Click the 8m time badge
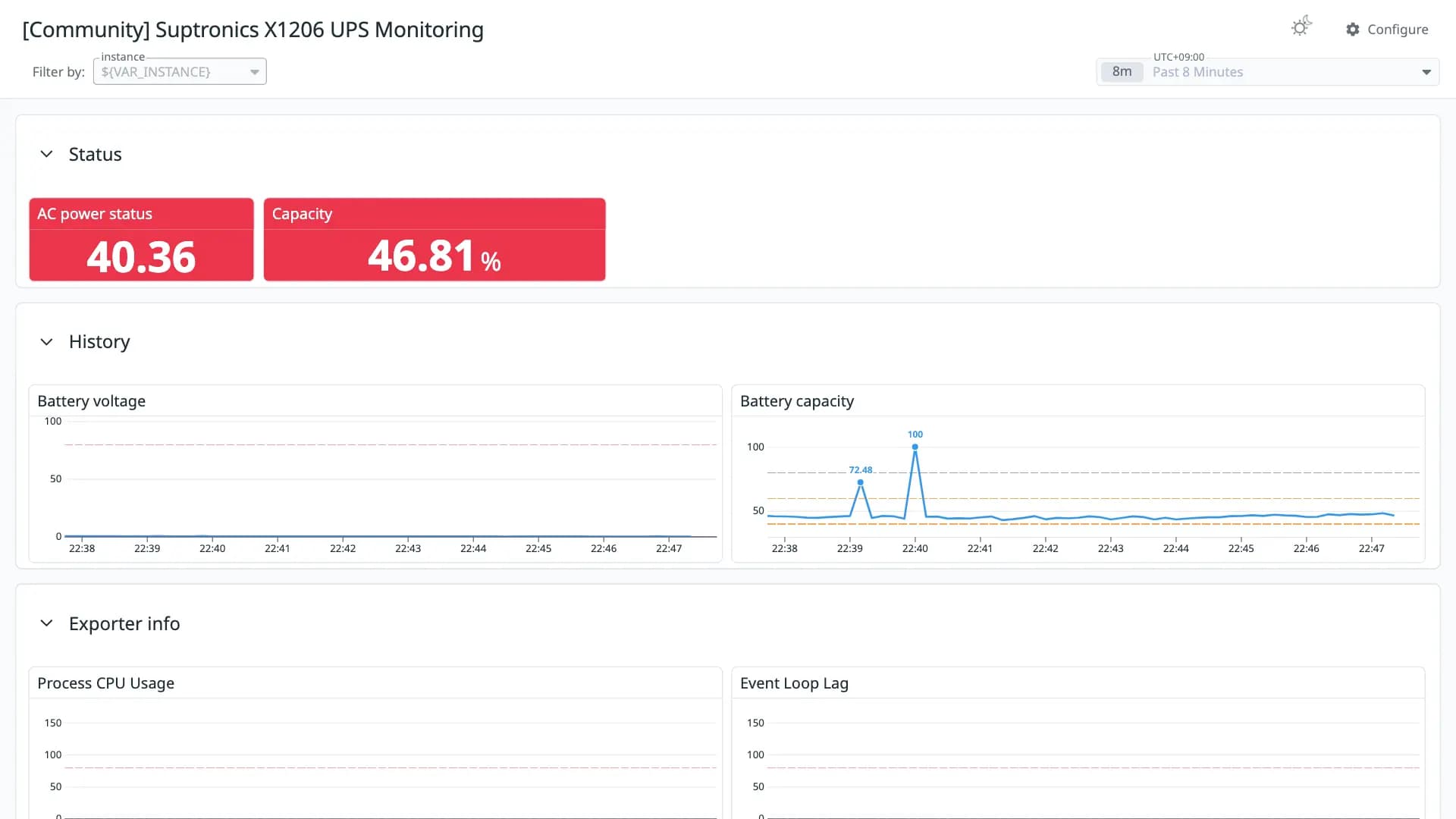This screenshot has height=819, width=1456. 1122,72
